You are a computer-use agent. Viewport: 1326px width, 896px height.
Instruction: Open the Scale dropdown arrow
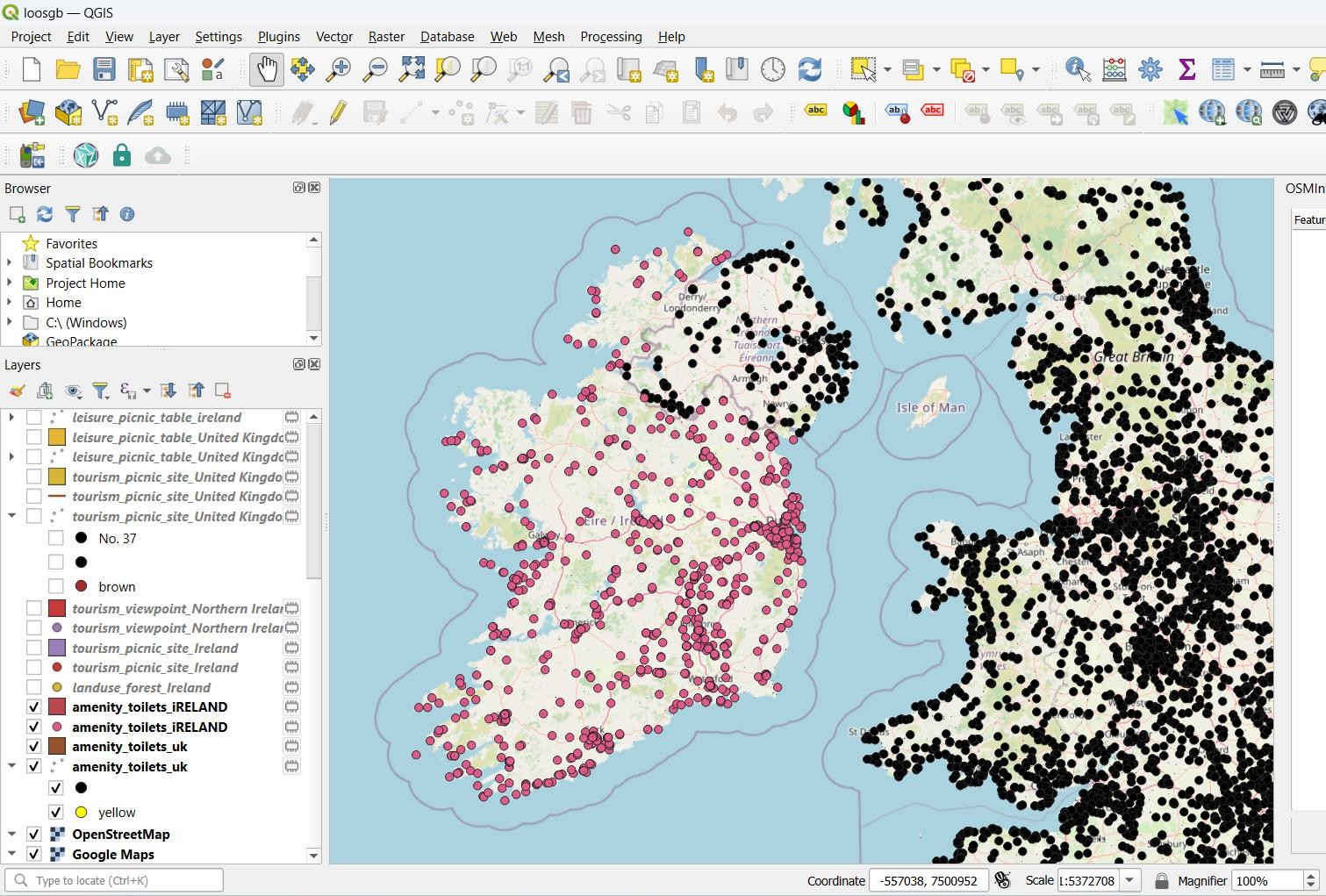pos(1130,880)
